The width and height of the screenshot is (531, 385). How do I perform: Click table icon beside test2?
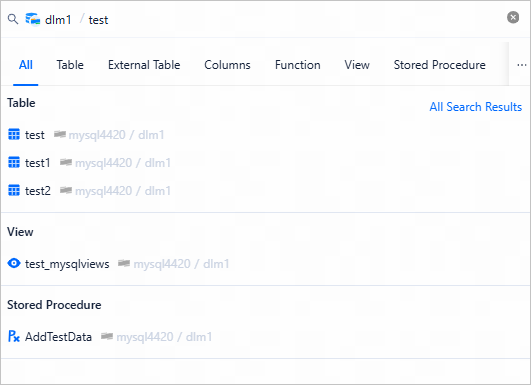coord(14,191)
